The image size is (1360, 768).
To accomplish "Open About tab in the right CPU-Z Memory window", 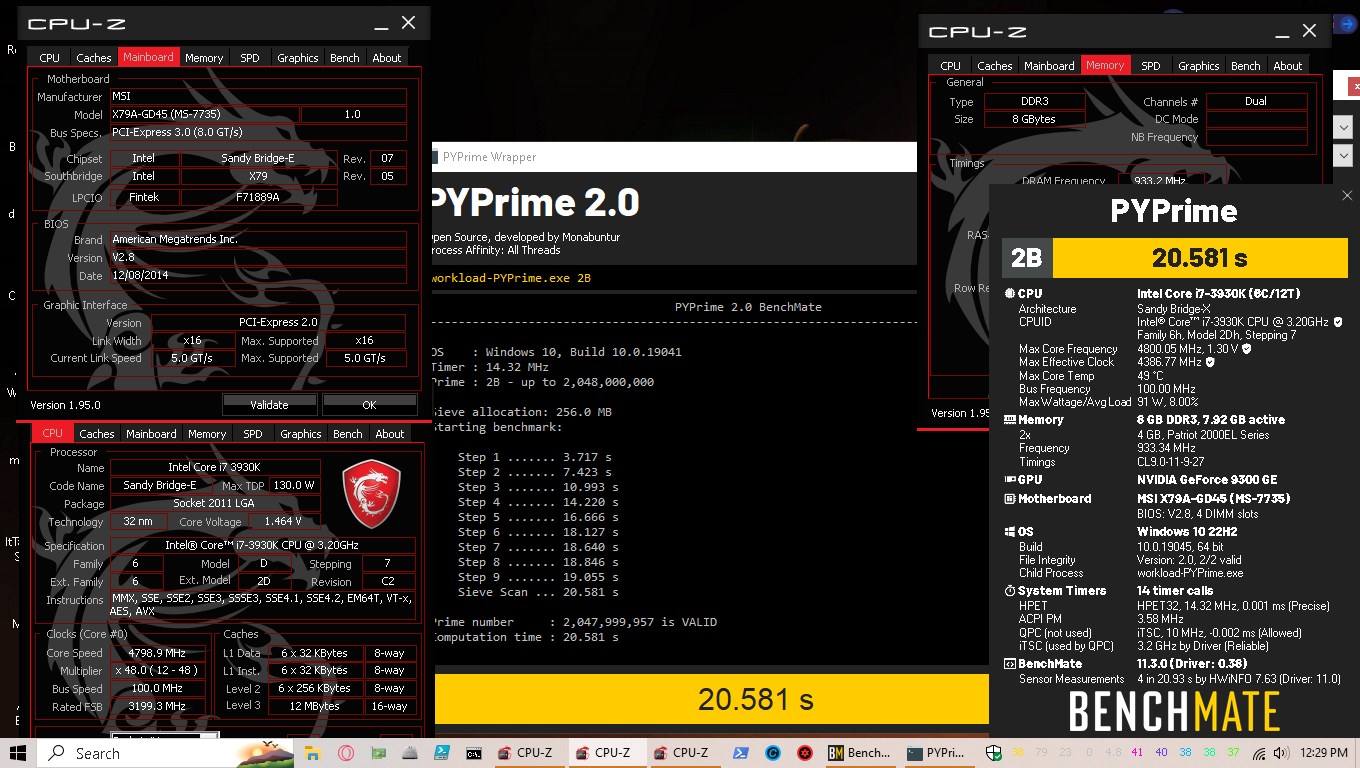I will click(1288, 66).
